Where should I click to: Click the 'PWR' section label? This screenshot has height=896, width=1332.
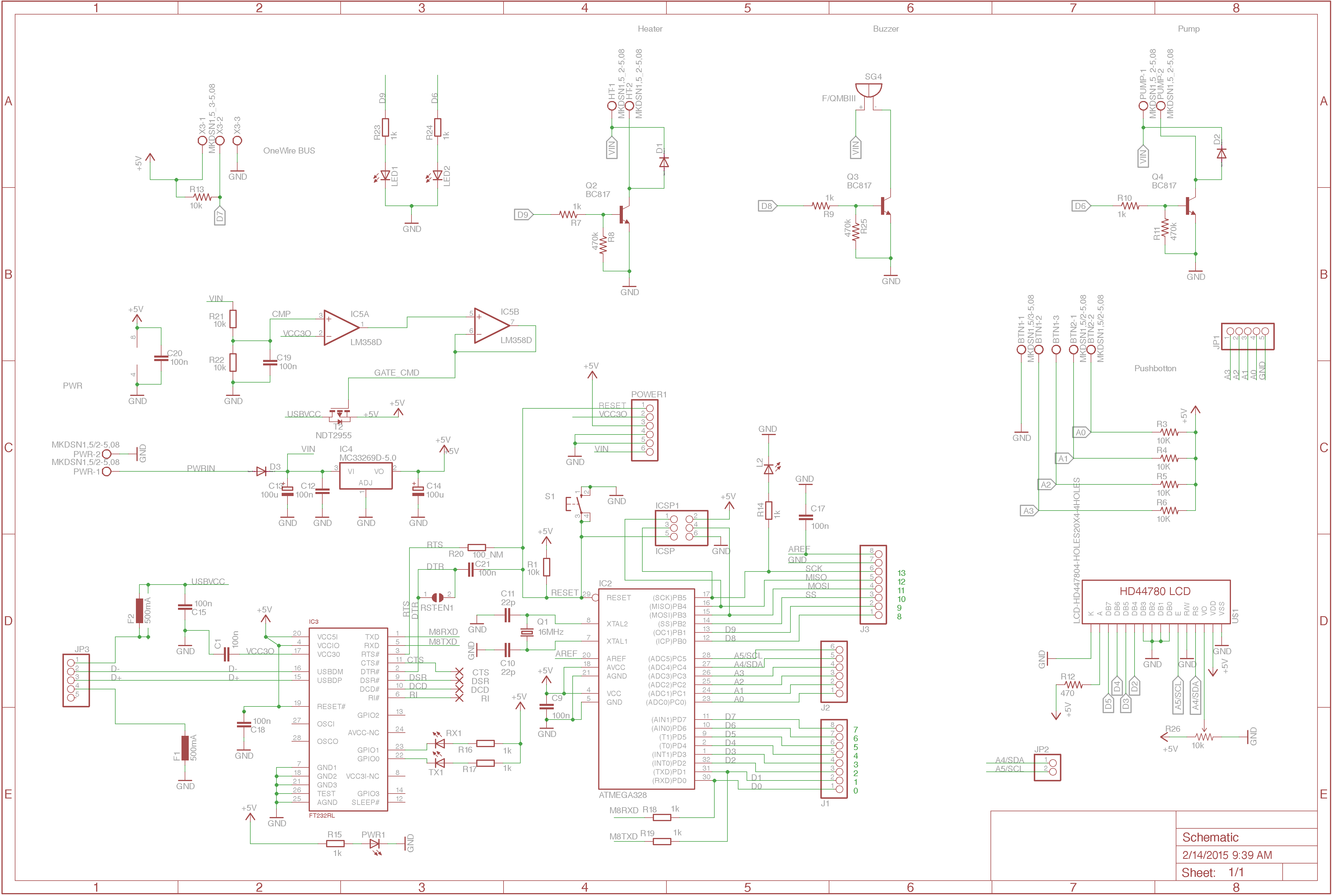pos(73,386)
